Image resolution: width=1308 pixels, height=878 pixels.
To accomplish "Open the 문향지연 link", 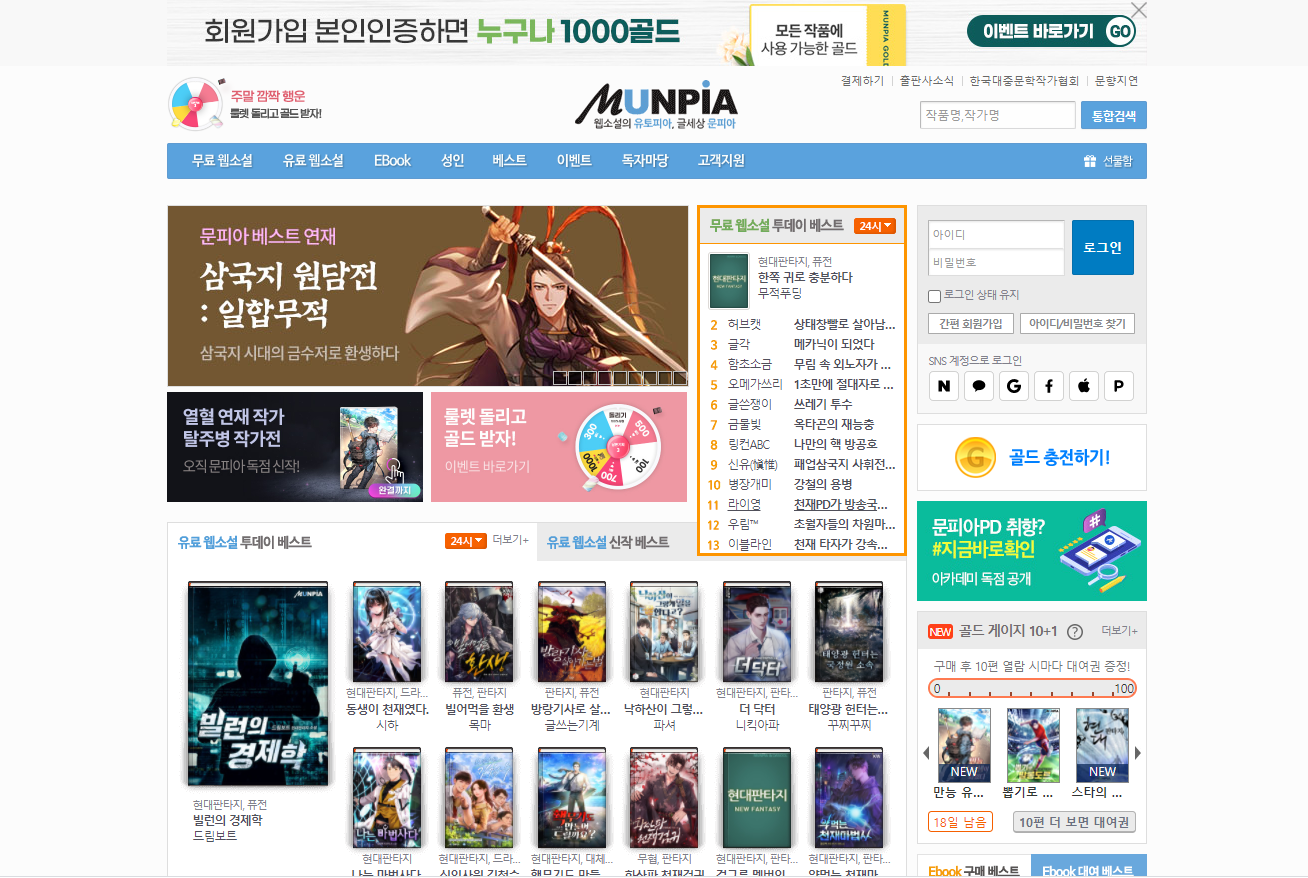I will coord(1116,81).
